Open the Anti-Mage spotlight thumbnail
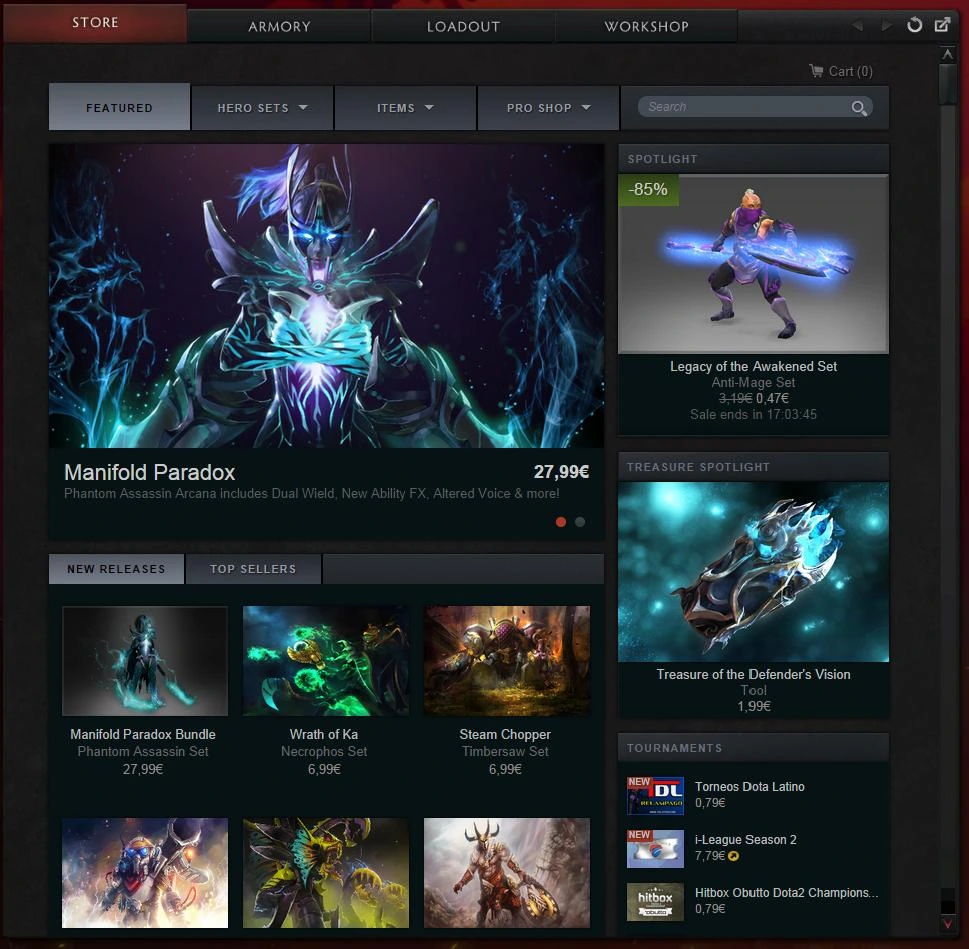969x949 pixels. (x=753, y=264)
